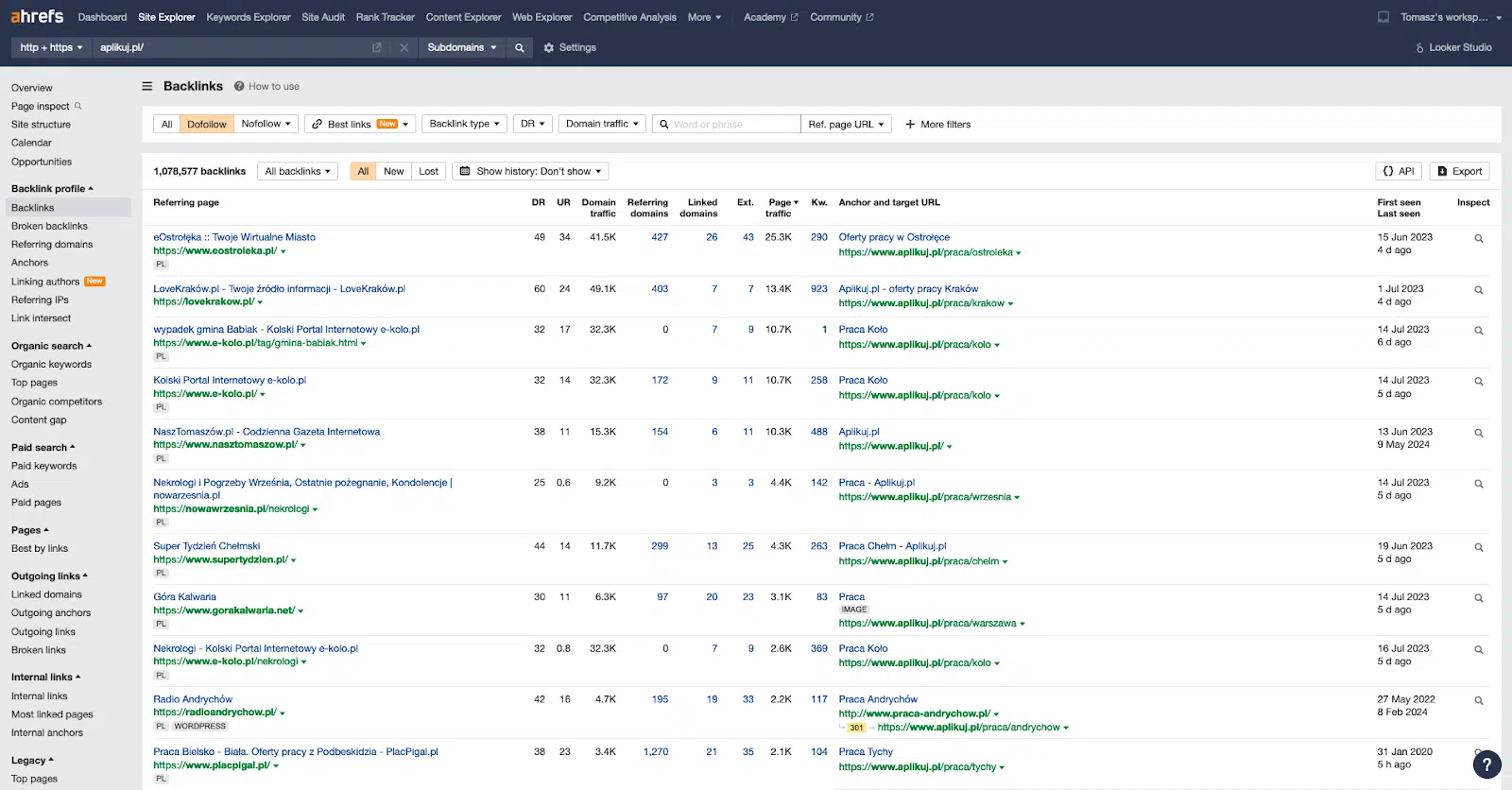Screen dimensions: 1512x790
Task: Open the Domain traffic filter dropdown
Action: click(603, 124)
